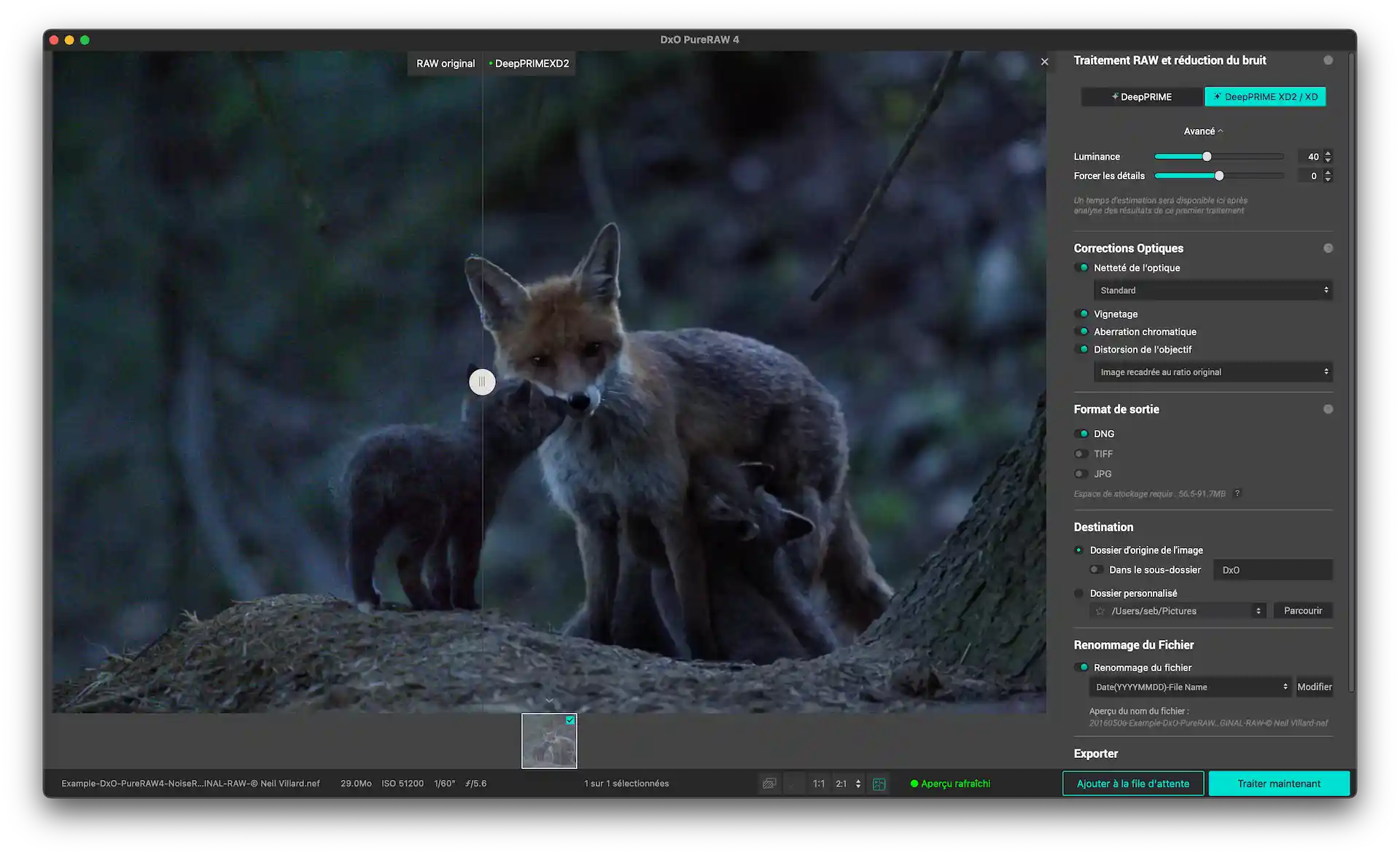Click Modifier next to naming preset
The height and width of the screenshot is (855, 1400).
point(1315,687)
